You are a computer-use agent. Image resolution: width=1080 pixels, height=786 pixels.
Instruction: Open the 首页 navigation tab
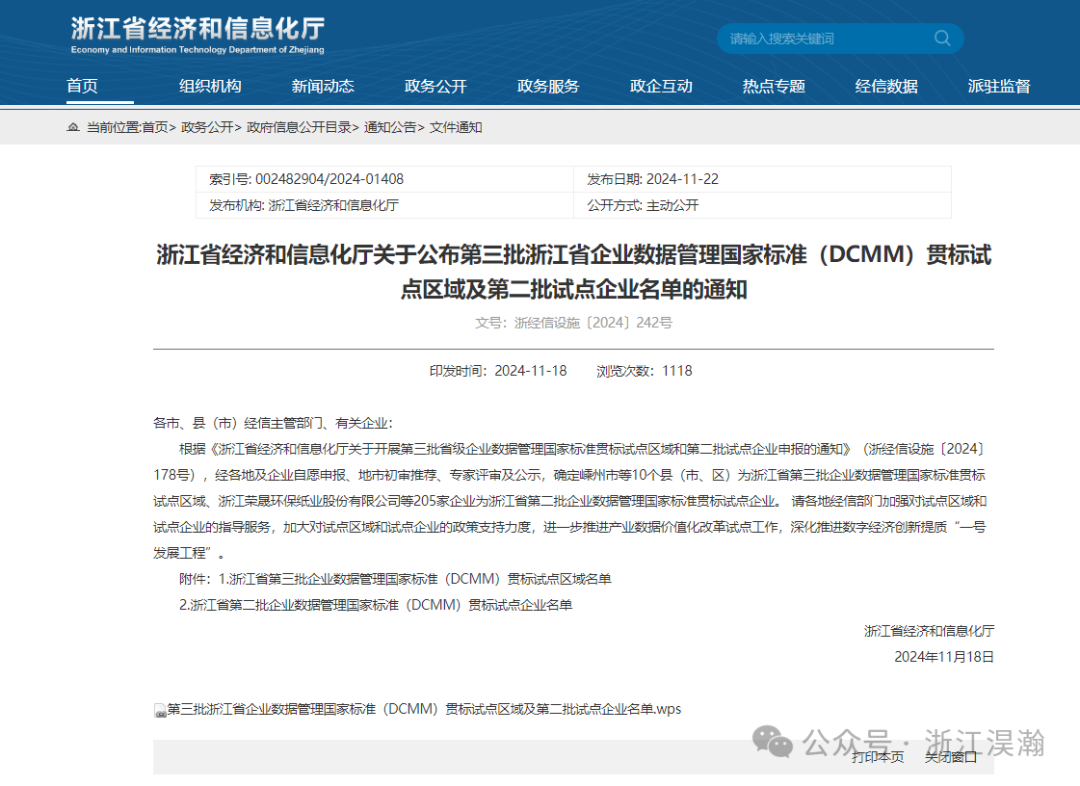[82, 86]
